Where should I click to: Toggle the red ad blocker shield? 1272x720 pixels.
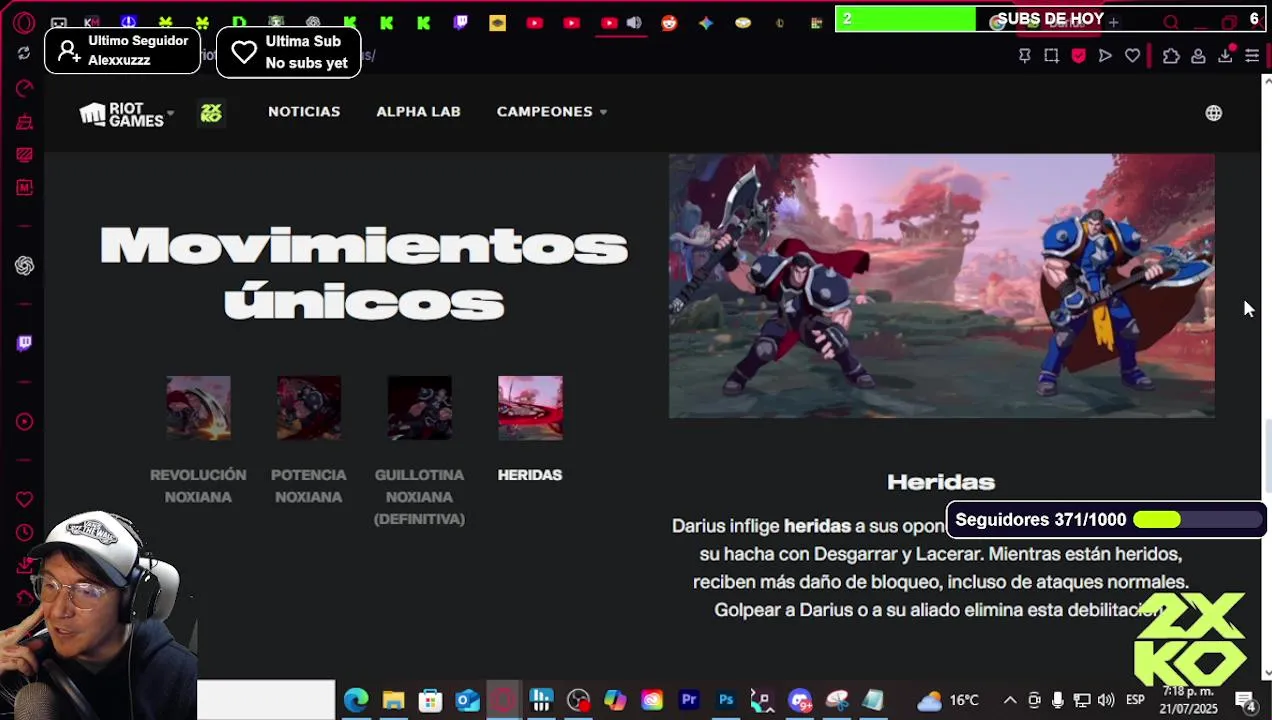1078,56
